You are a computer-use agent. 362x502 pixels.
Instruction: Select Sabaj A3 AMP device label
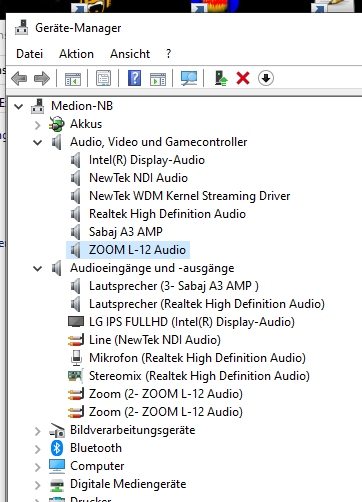[126, 232]
